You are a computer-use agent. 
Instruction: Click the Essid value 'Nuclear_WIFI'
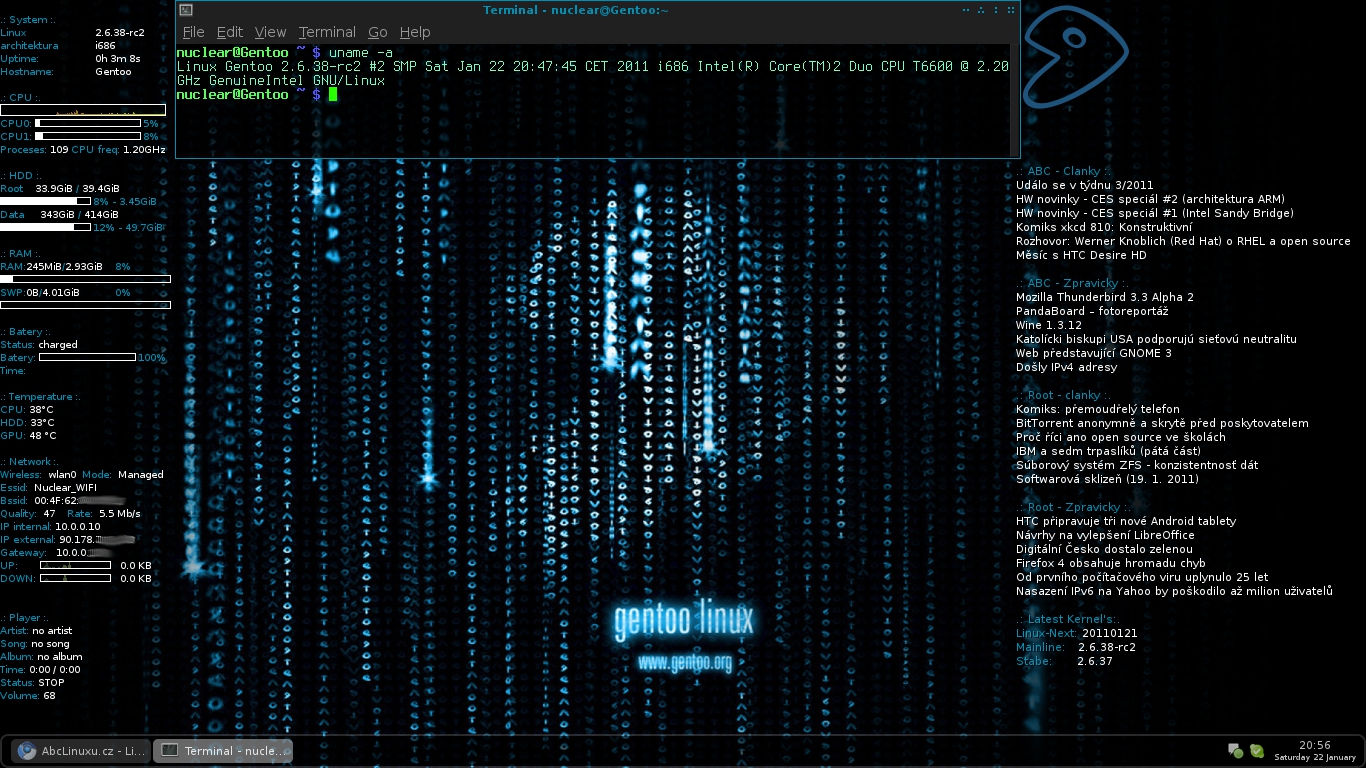pos(66,487)
